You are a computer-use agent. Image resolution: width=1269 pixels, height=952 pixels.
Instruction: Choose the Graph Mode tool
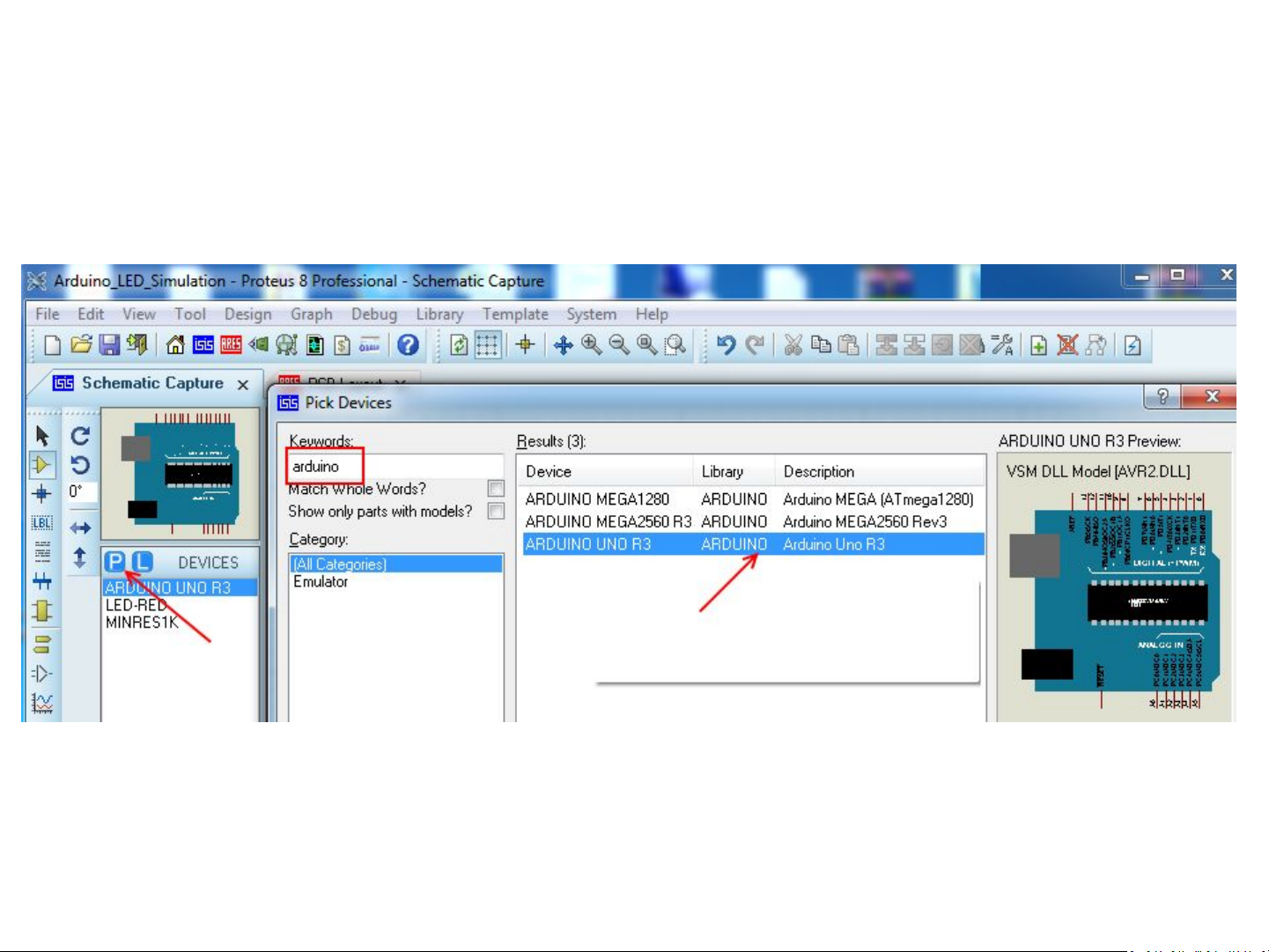click(41, 703)
